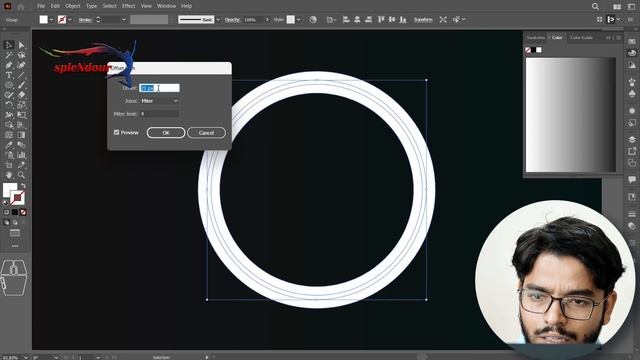Select the Direct Selection tool
640x360 pixels.
tap(21, 45)
